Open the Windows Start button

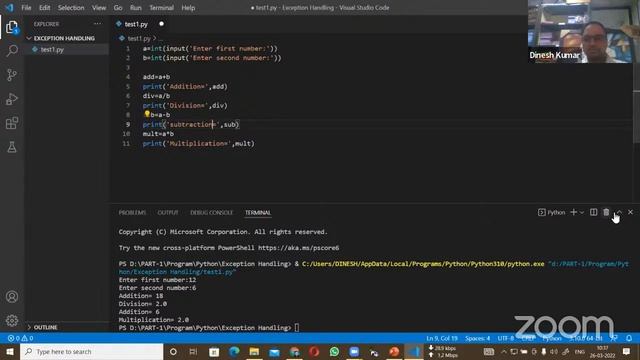tap(10, 351)
